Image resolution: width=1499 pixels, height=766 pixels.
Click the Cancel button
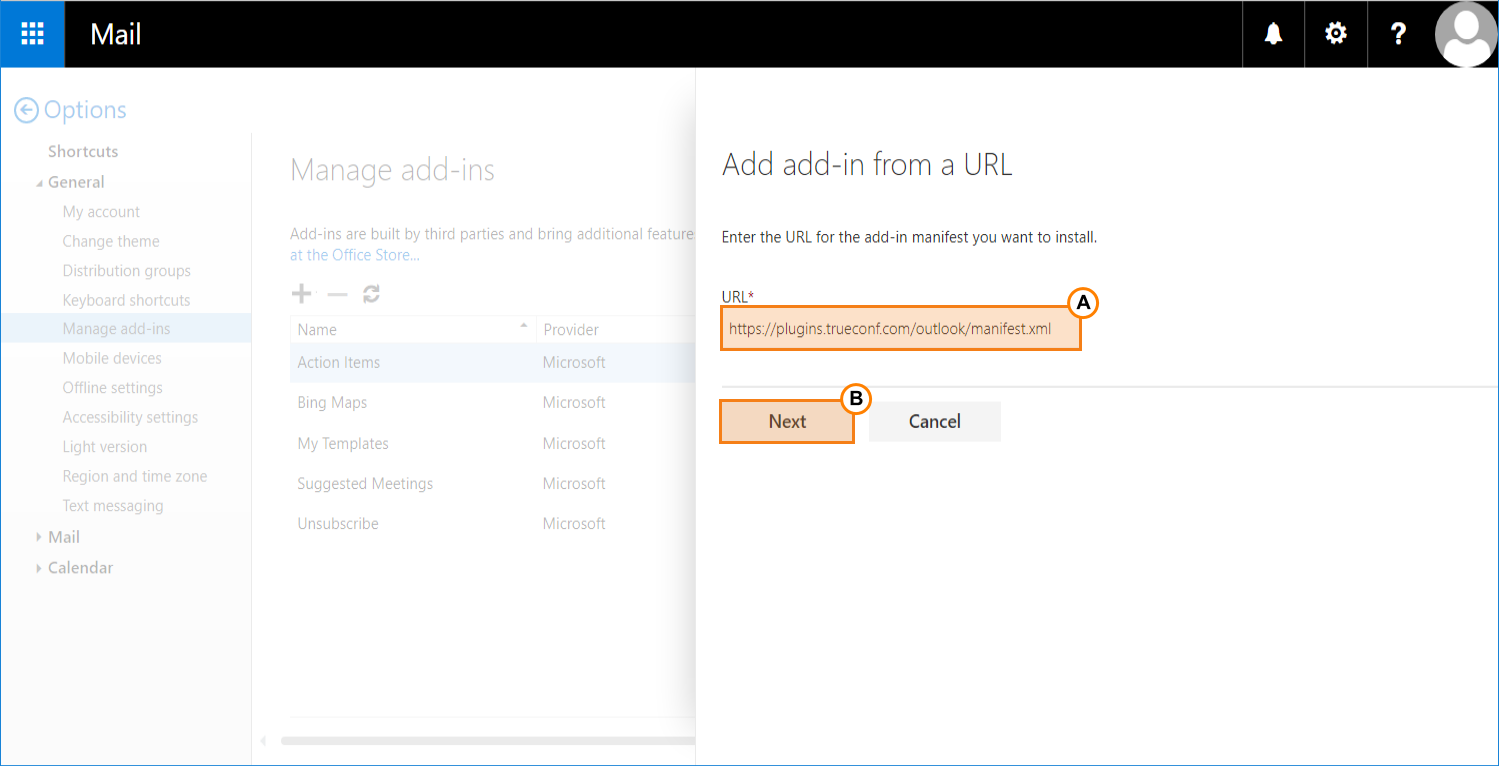point(934,422)
